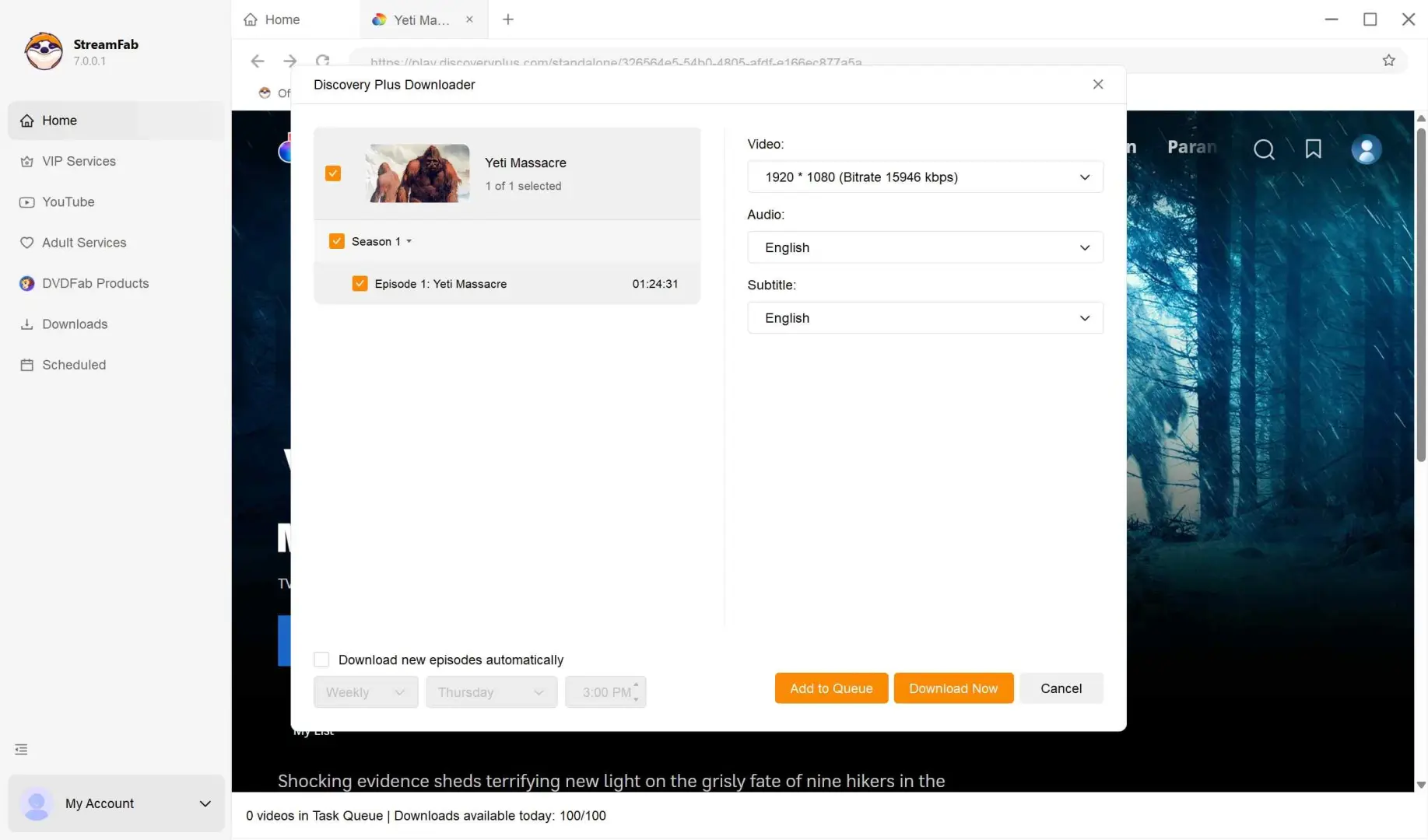
Task: Increase scheduled time with the up stepper
Action: pos(636,685)
